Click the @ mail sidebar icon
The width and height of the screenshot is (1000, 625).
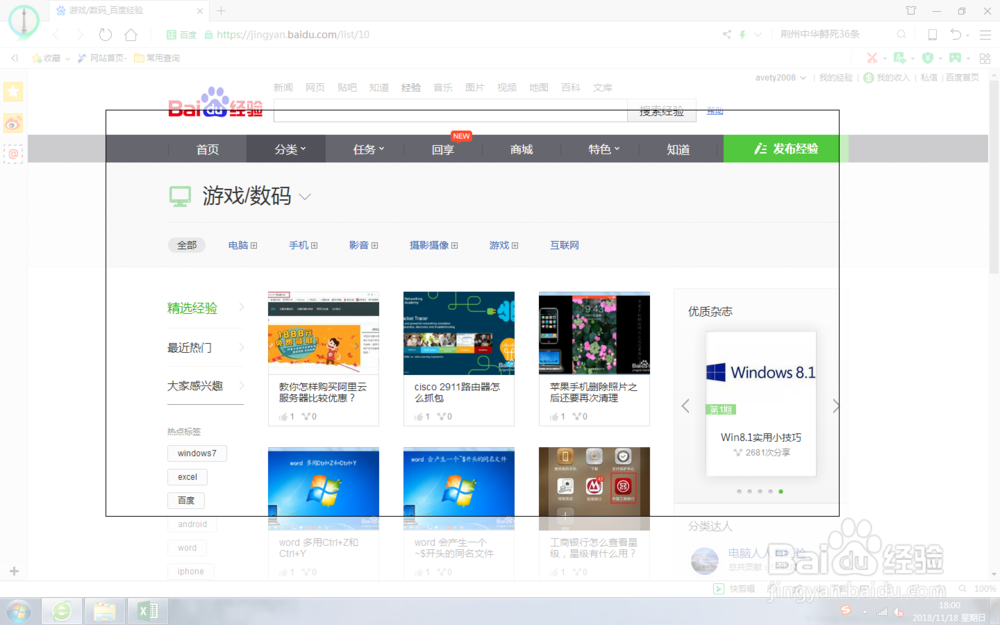[x=13, y=154]
